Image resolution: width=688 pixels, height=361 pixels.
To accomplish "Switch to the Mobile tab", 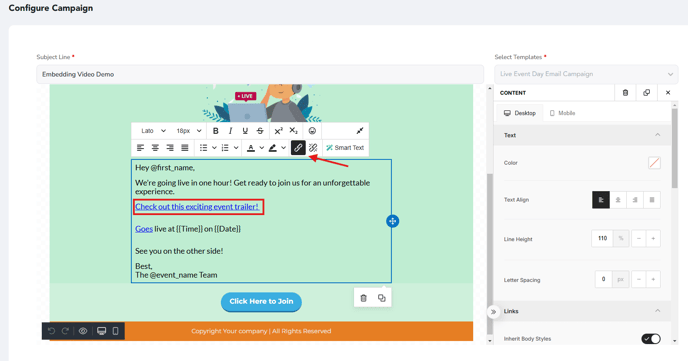I will (563, 113).
